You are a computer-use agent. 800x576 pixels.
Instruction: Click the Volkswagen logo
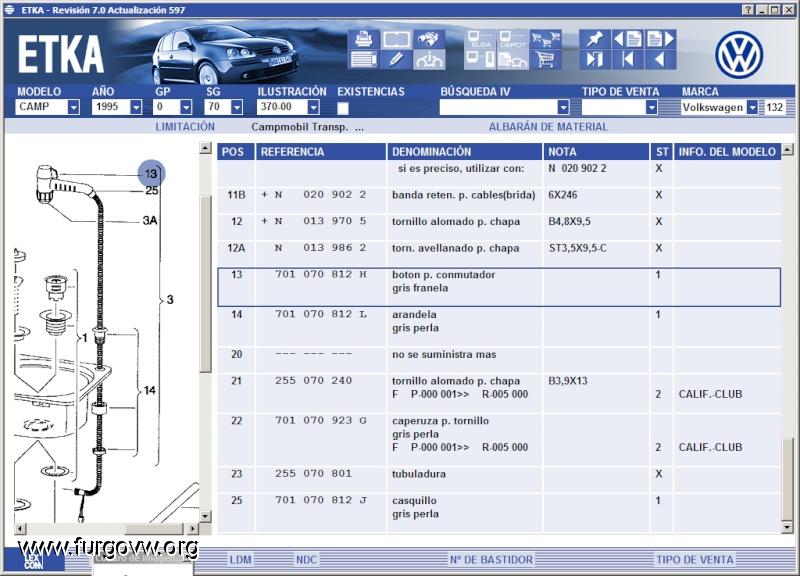click(x=739, y=55)
